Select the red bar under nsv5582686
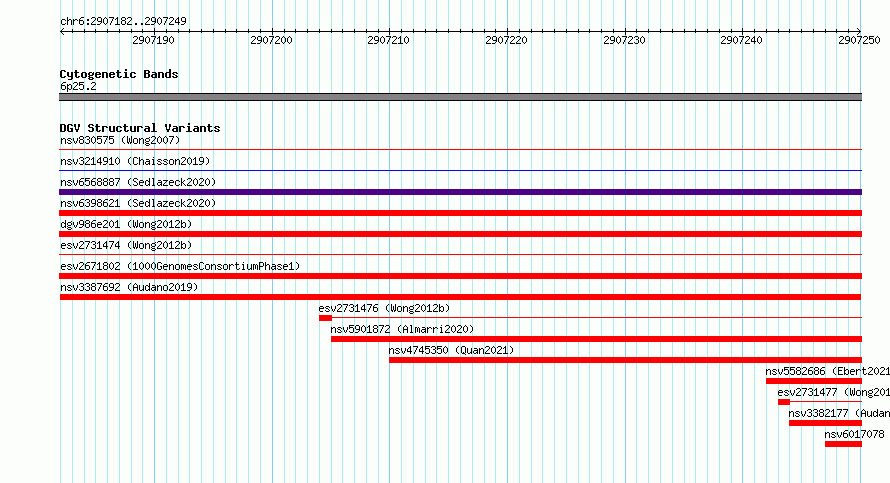The width and height of the screenshot is (890, 483). tap(814, 381)
